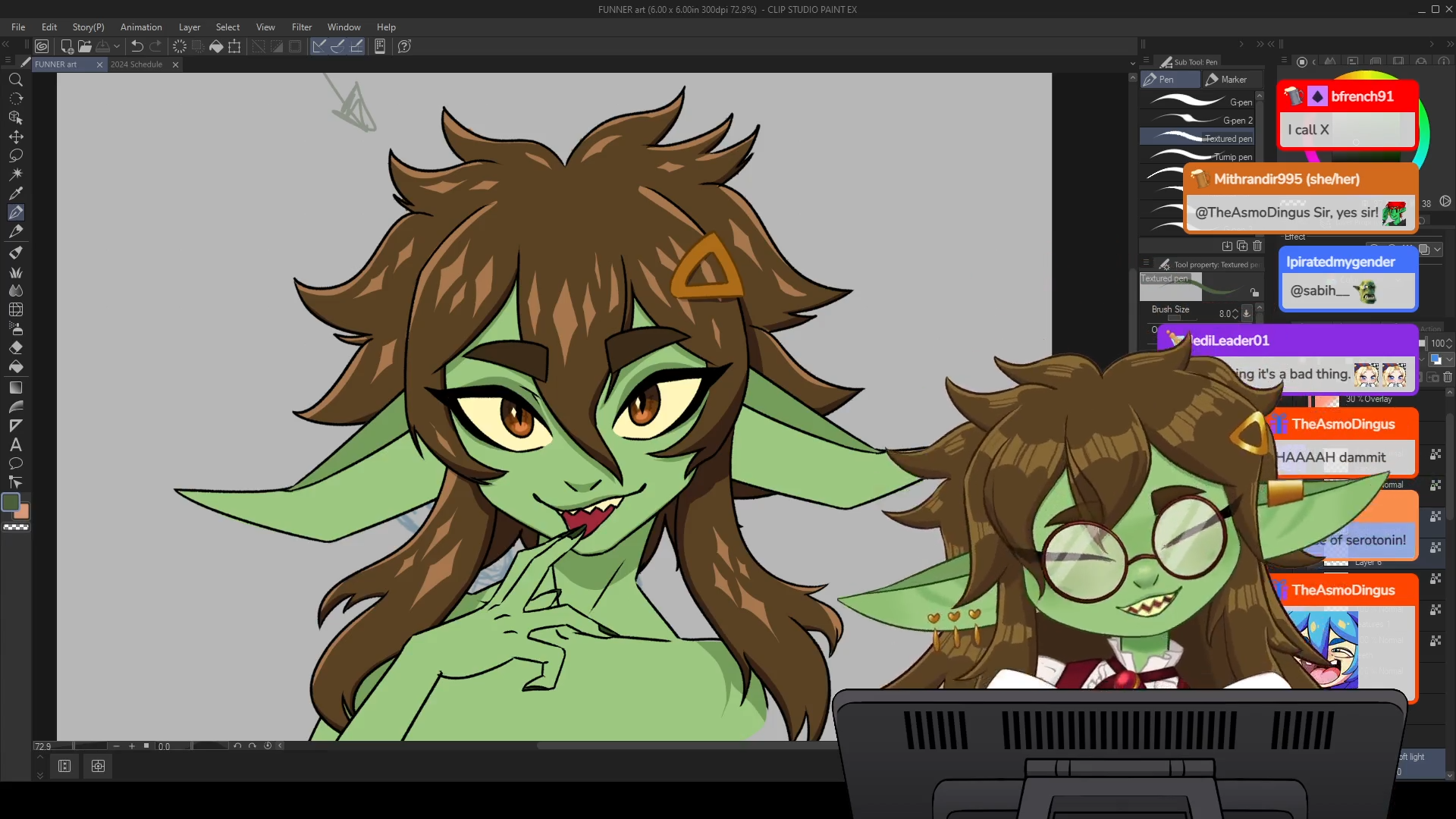Toggle snap to special ruler

(x=338, y=46)
